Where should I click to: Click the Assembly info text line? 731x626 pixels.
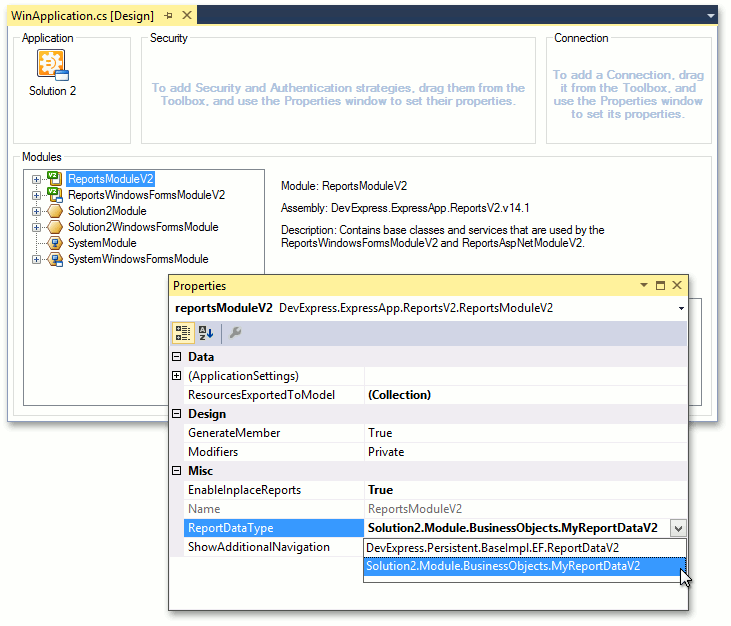[x=405, y=208]
